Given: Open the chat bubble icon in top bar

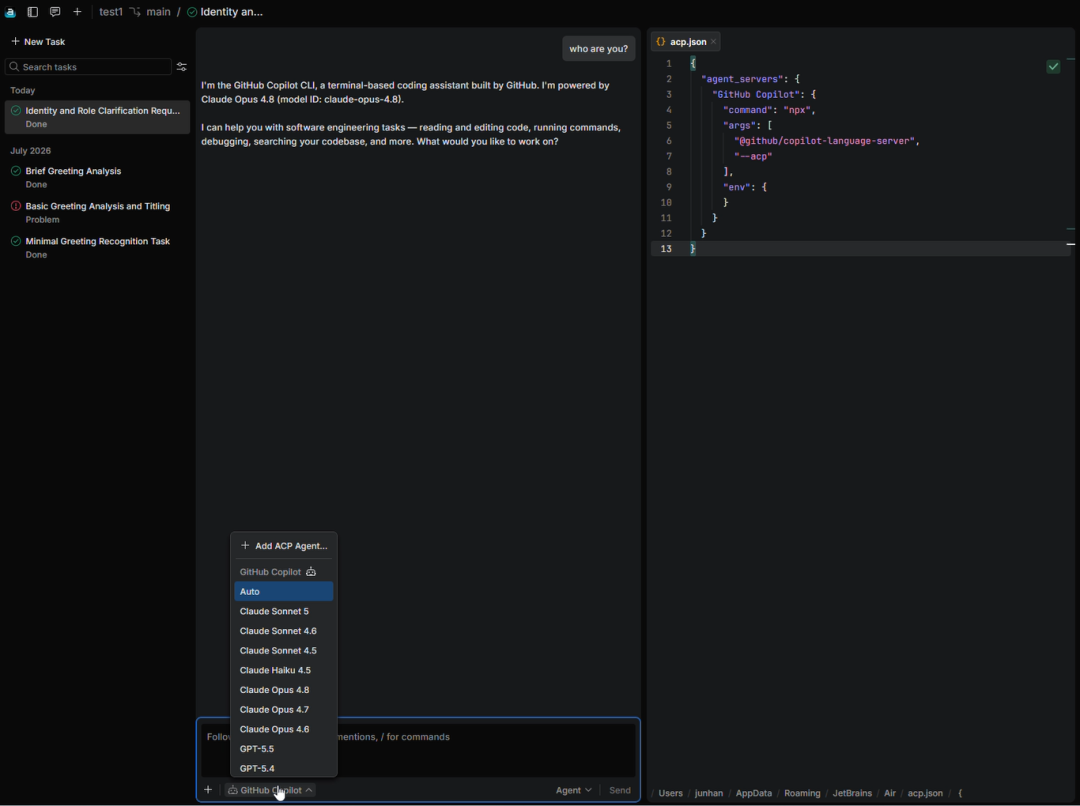Looking at the screenshot, I should click(x=55, y=12).
